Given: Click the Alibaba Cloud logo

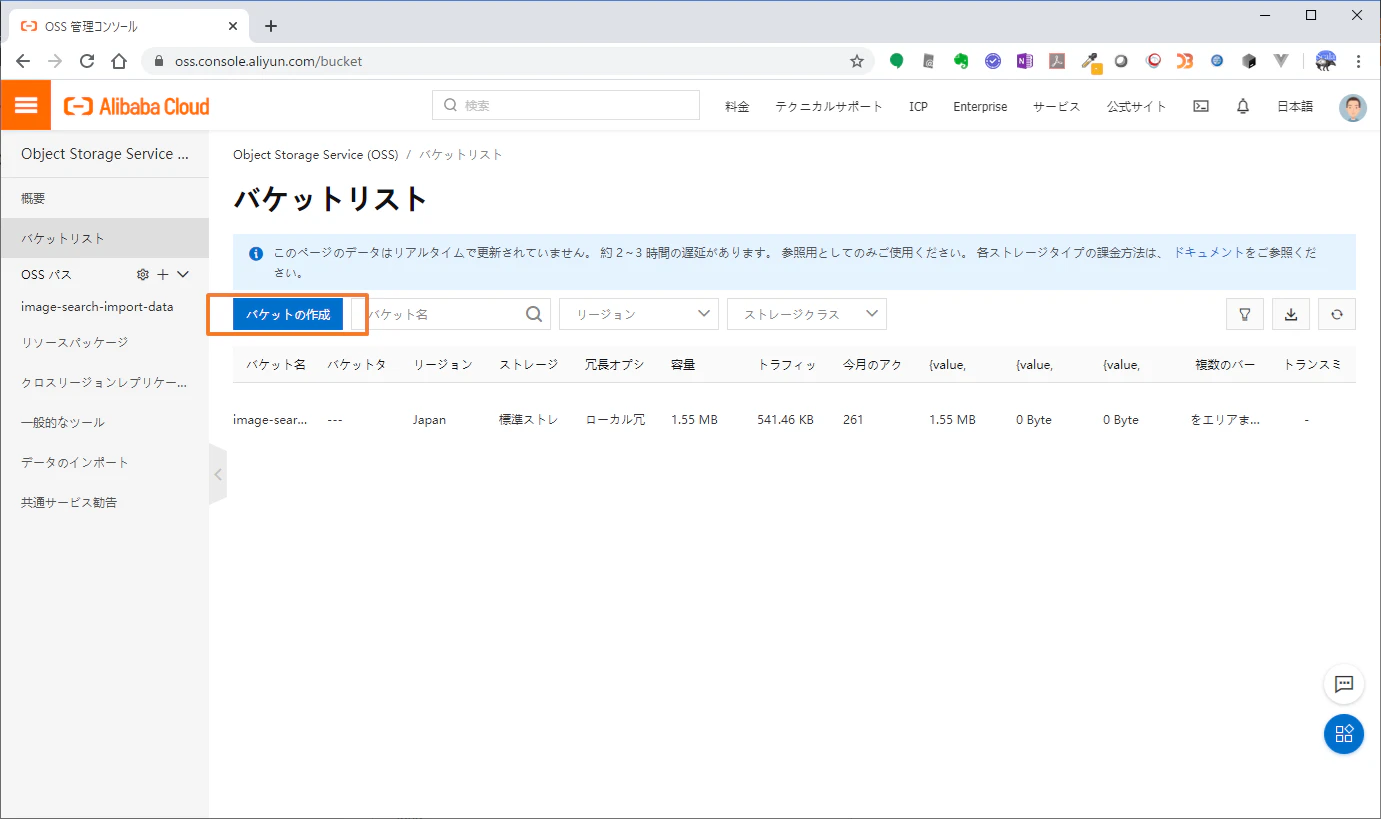Looking at the screenshot, I should [x=137, y=106].
